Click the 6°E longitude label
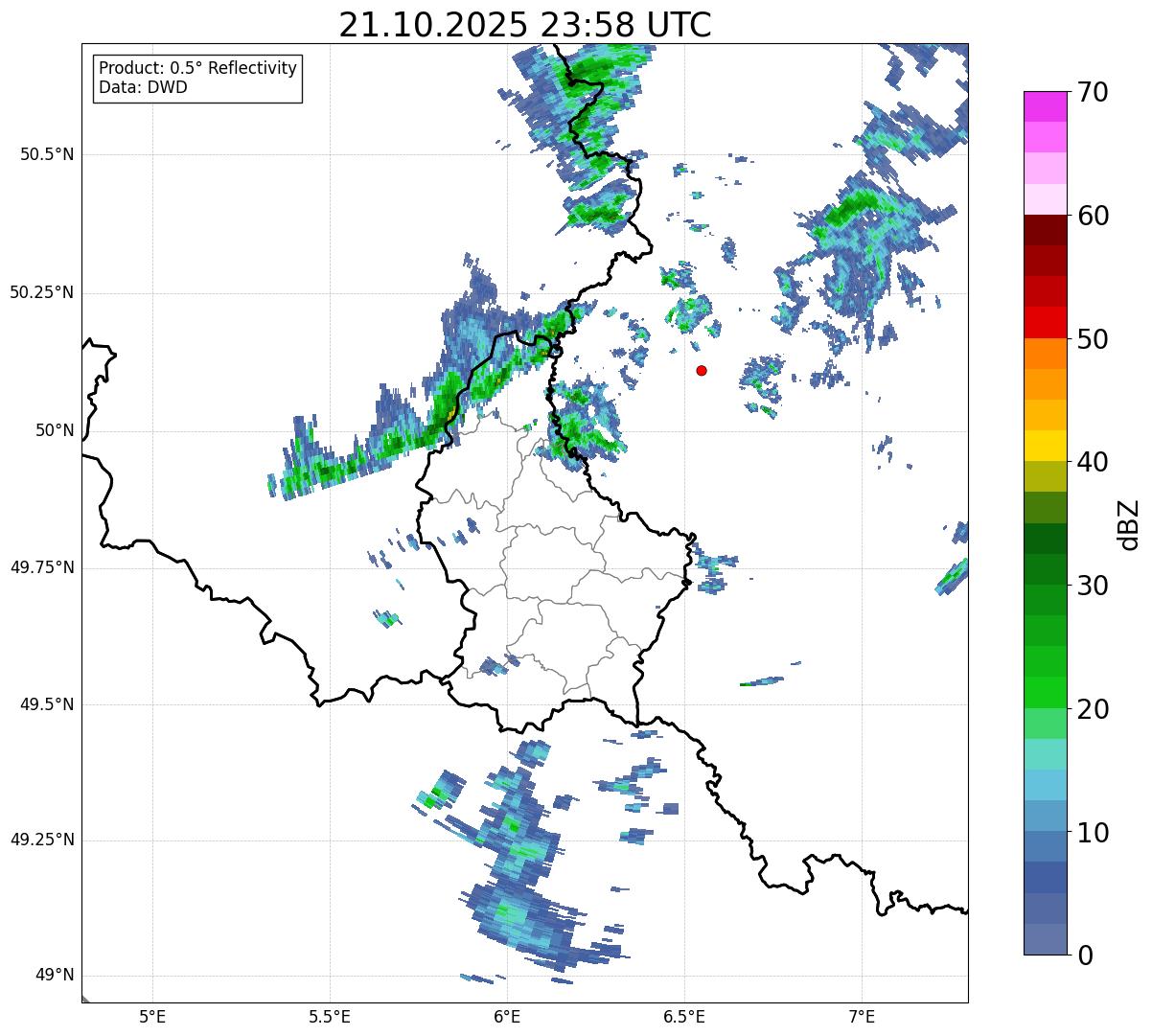This screenshot has height=1036, width=1152. [507, 1016]
